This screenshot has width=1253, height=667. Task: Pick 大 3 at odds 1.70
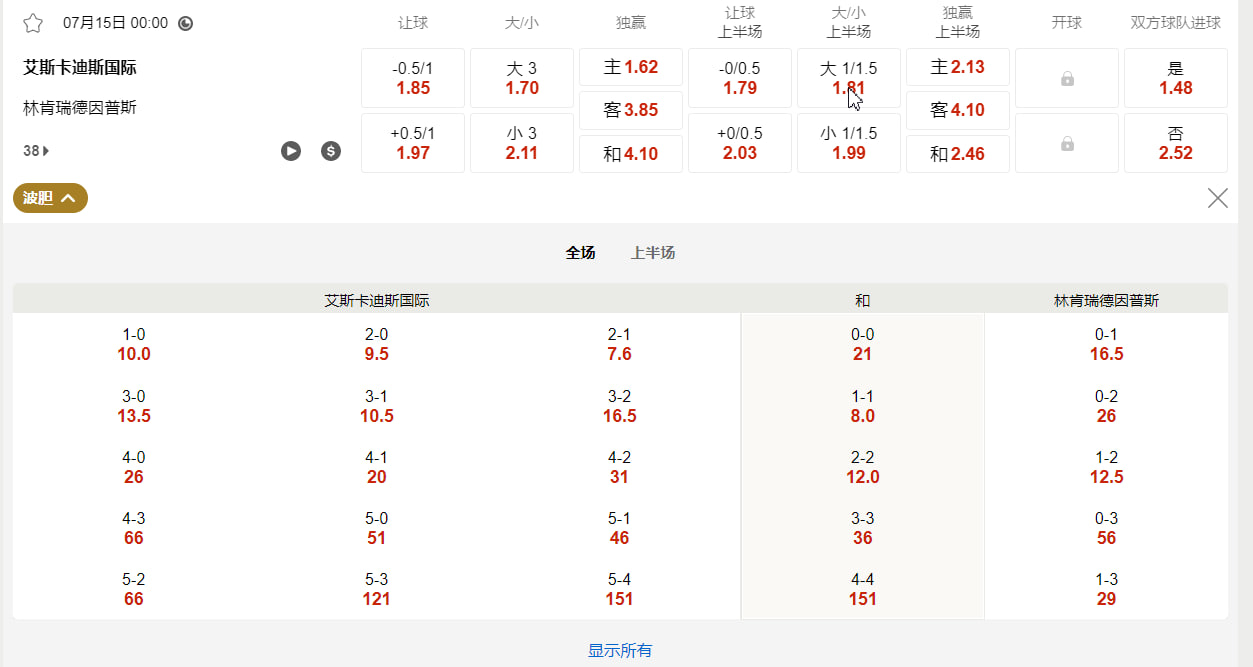pyautogui.click(x=522, y=78)
